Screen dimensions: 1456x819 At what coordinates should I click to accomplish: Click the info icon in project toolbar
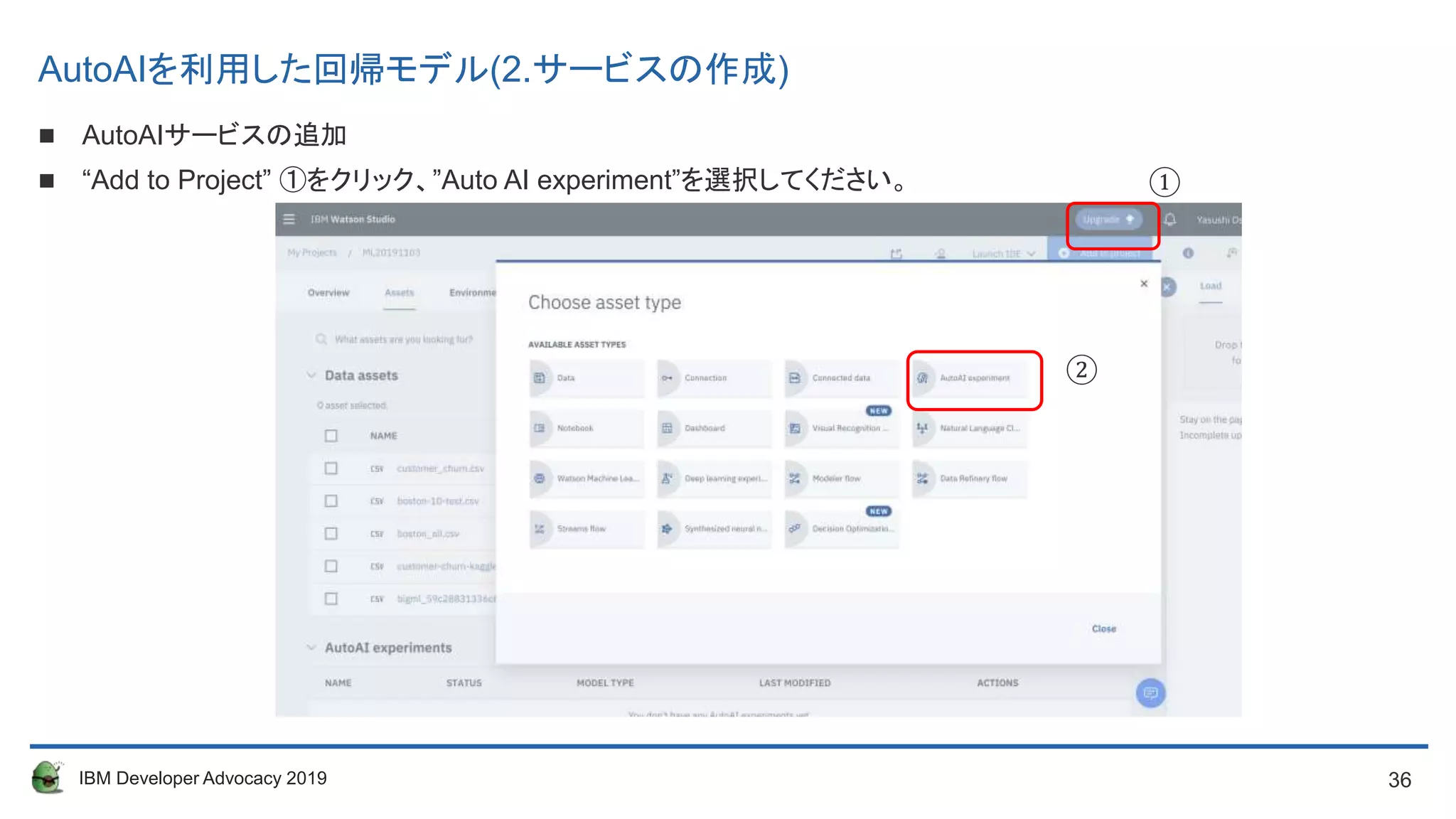1188,253
